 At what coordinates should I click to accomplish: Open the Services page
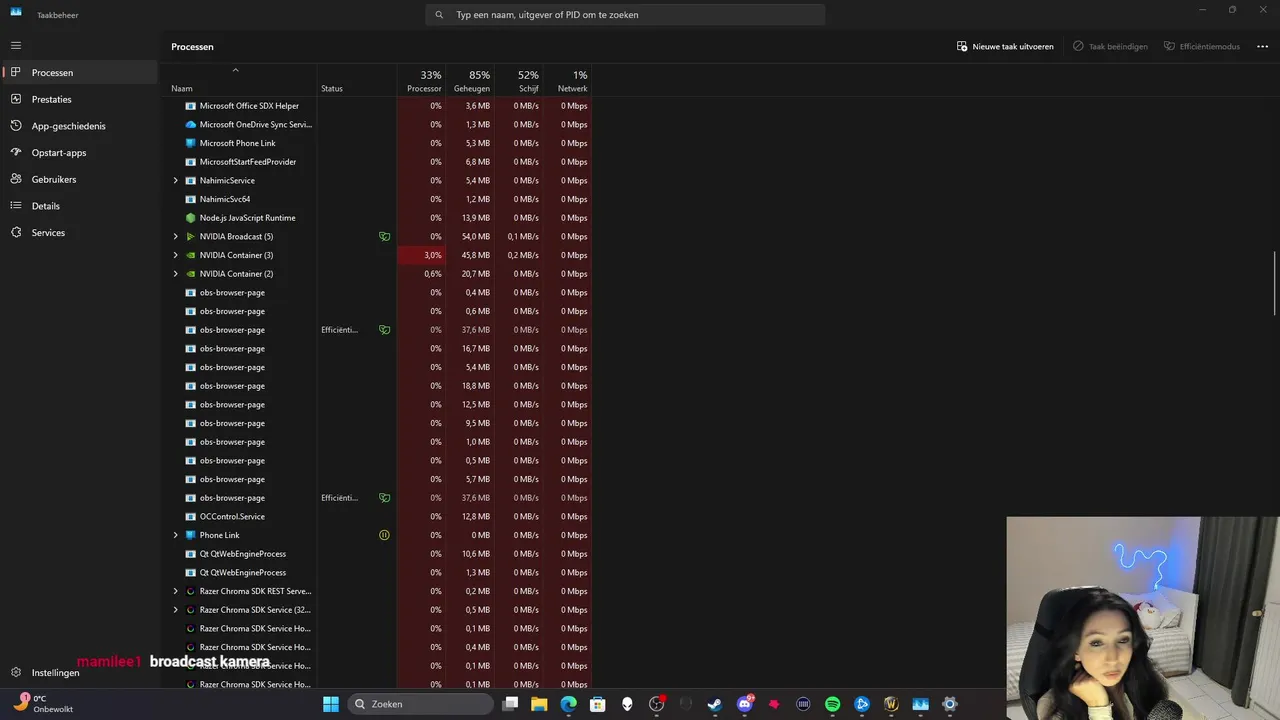(x=80, y=233)
